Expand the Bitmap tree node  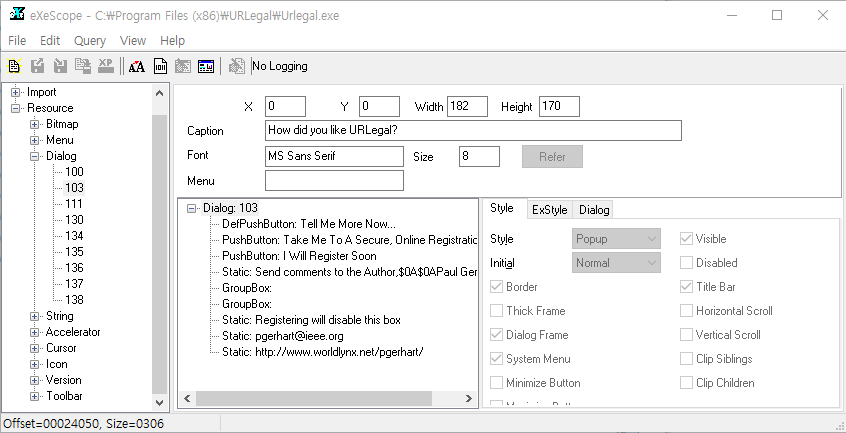35,125
